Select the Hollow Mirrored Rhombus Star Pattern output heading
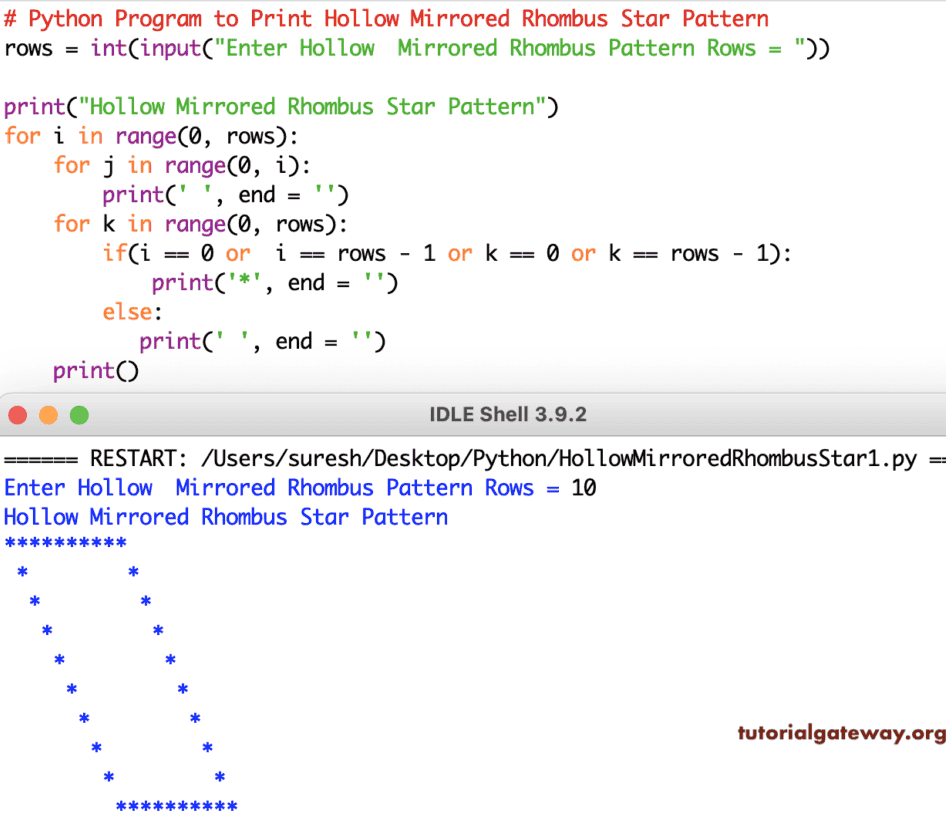The image size is (946, 819). pos(225,517)
